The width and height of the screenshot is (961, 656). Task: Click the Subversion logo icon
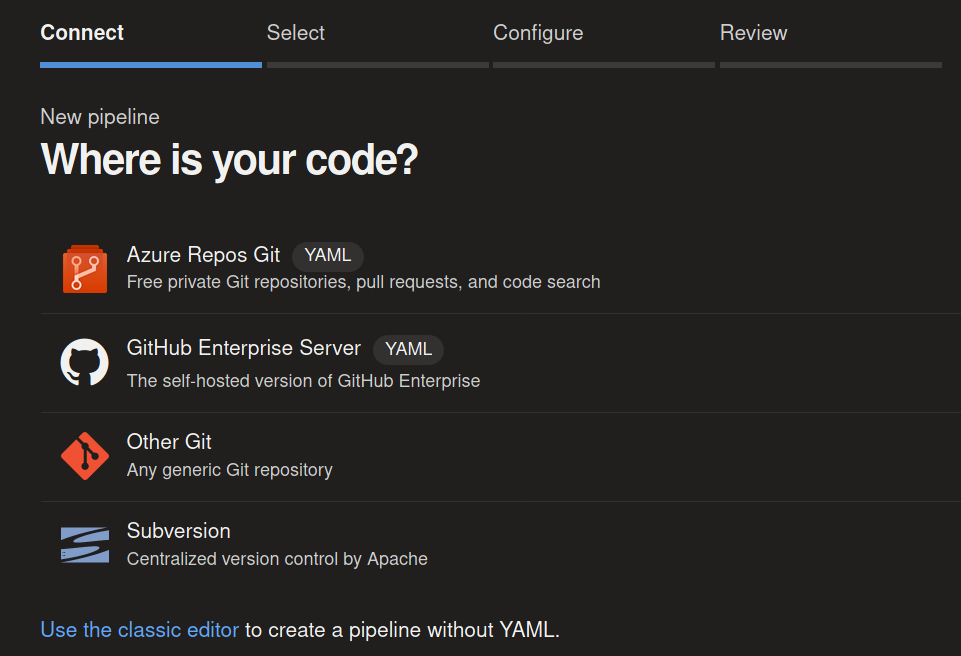click(x=85, y=544)
